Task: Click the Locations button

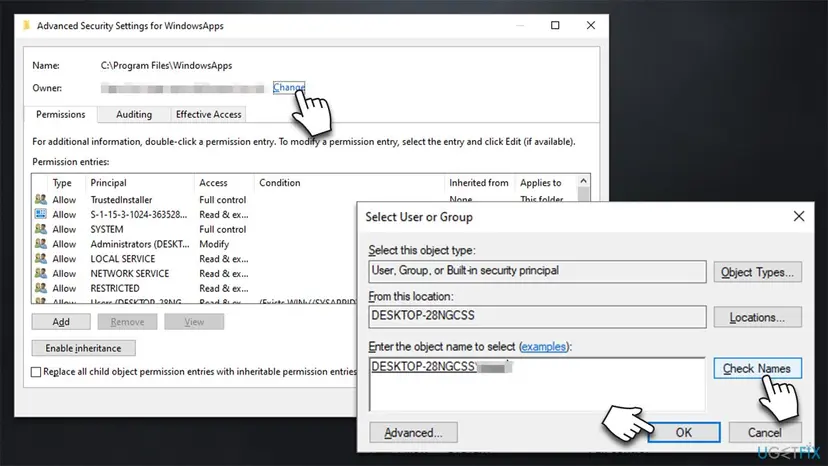Action: pyautogui.click(x=757, y=318)
